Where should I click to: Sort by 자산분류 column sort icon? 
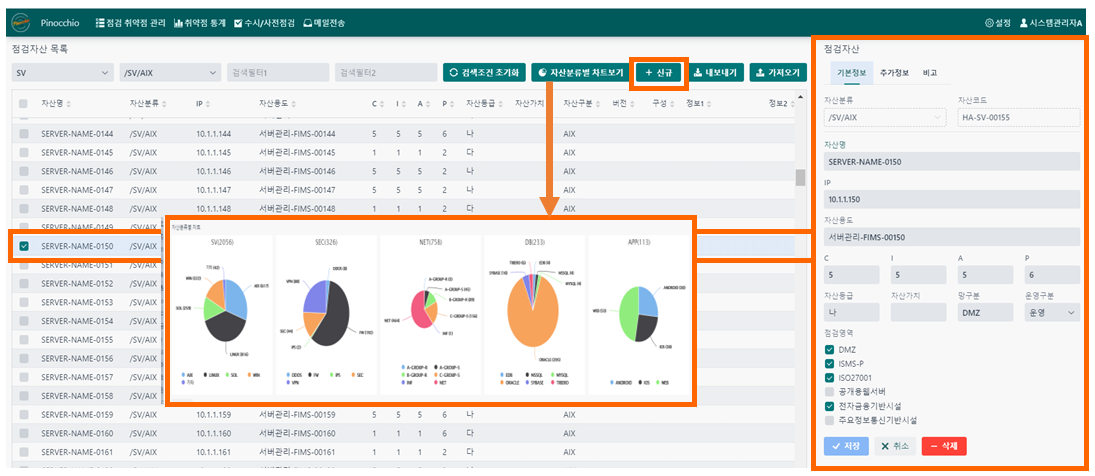click(x=164, y=104)
